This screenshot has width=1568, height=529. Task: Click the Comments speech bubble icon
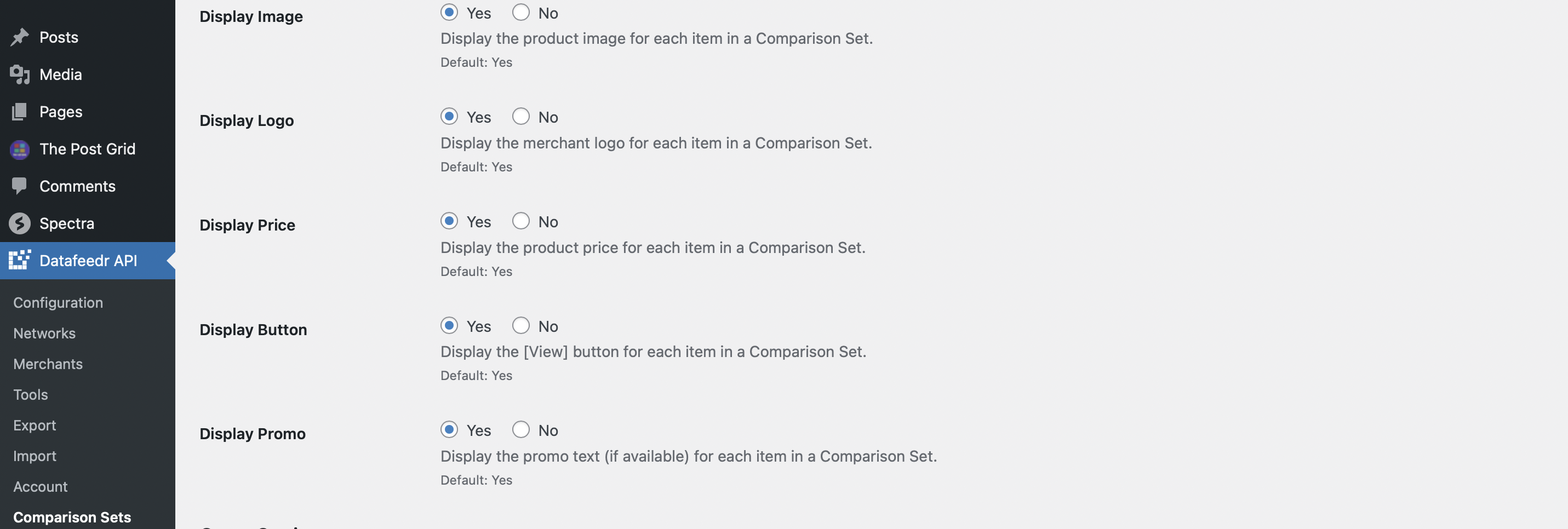point(20,186)
